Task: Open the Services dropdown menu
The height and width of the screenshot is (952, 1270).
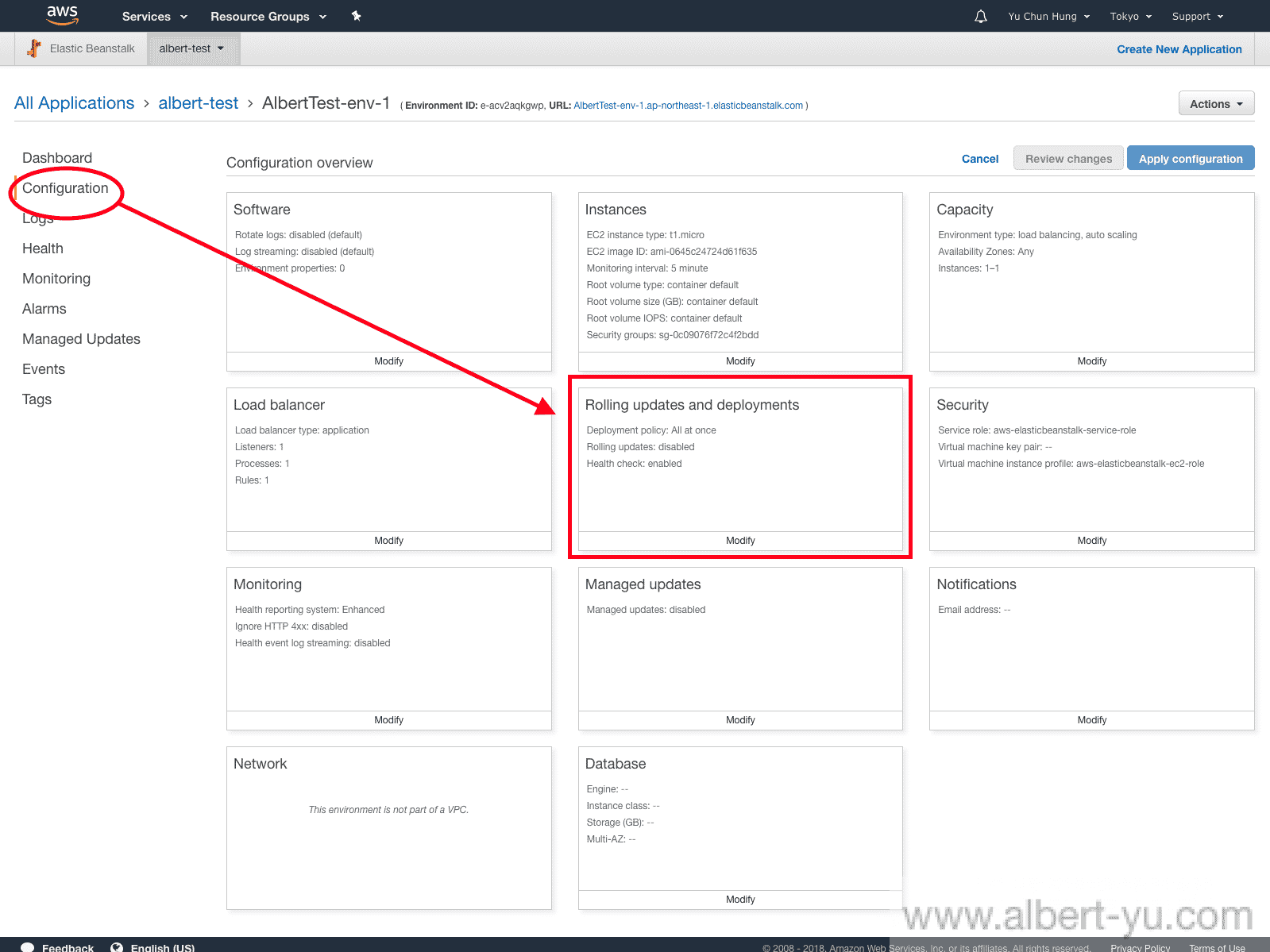Action: pos(155,16)
